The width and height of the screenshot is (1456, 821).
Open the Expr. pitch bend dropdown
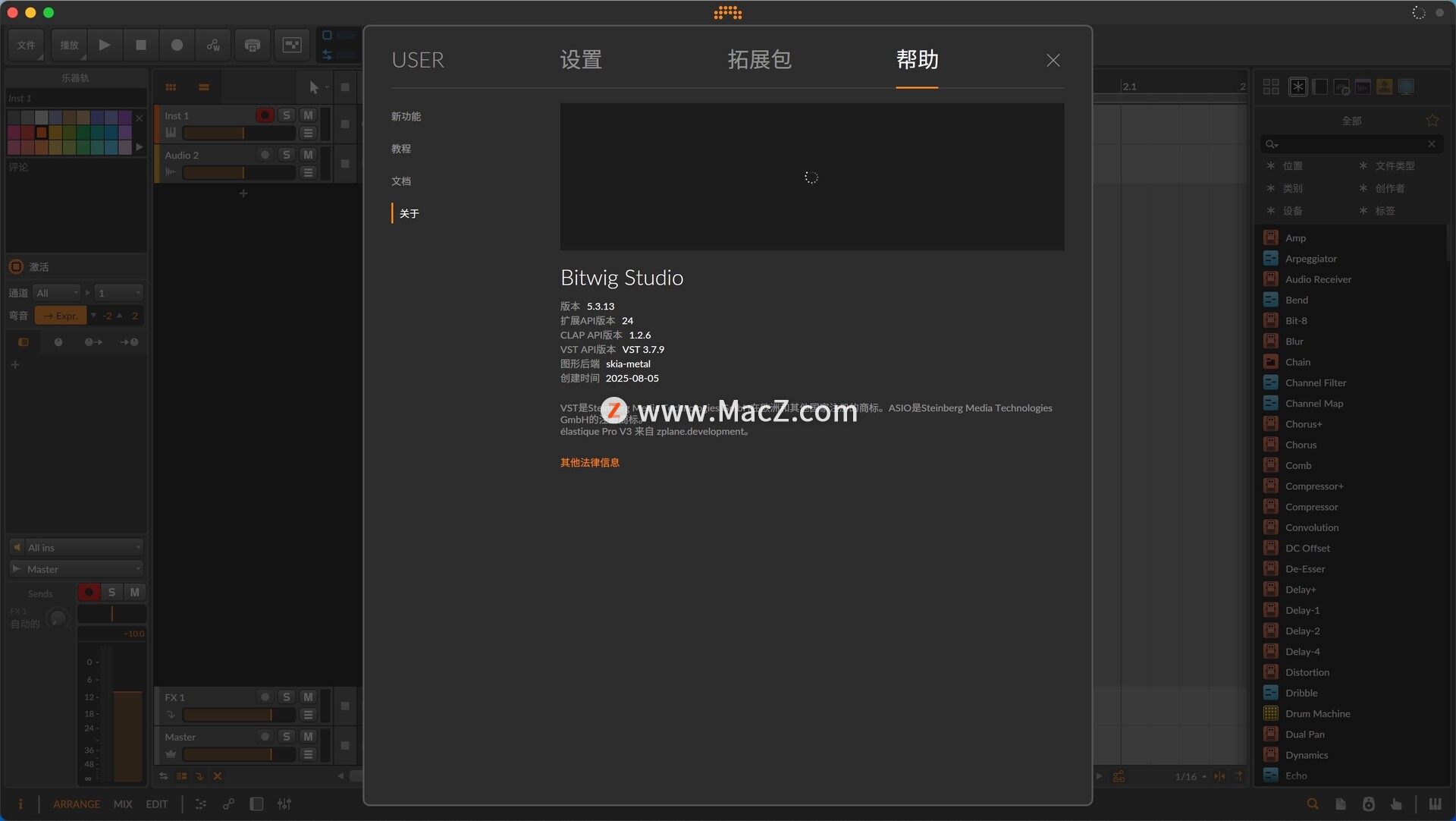click(x=61, y=316)
